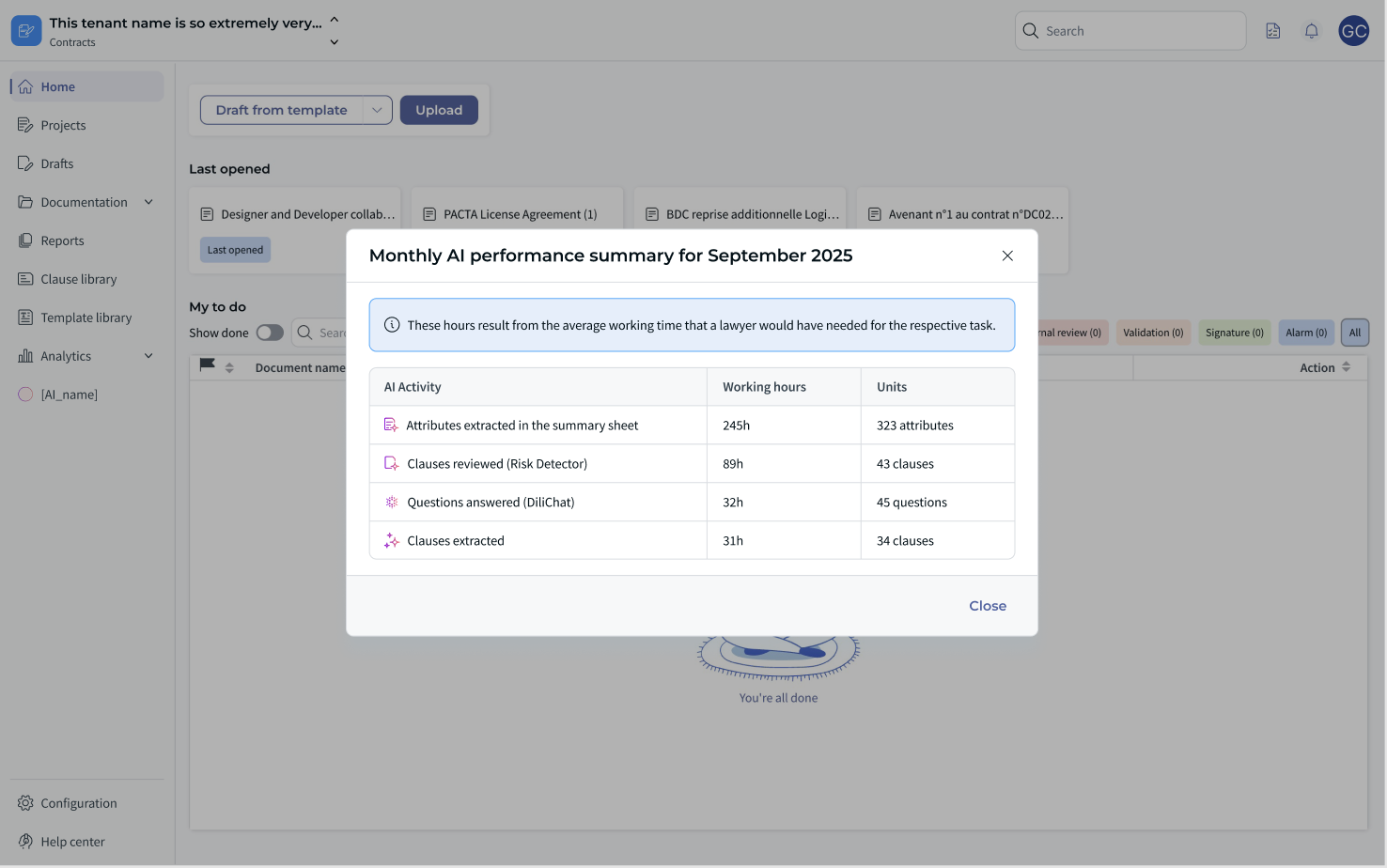Expand the Analytics sidebar section

[148, 356]
